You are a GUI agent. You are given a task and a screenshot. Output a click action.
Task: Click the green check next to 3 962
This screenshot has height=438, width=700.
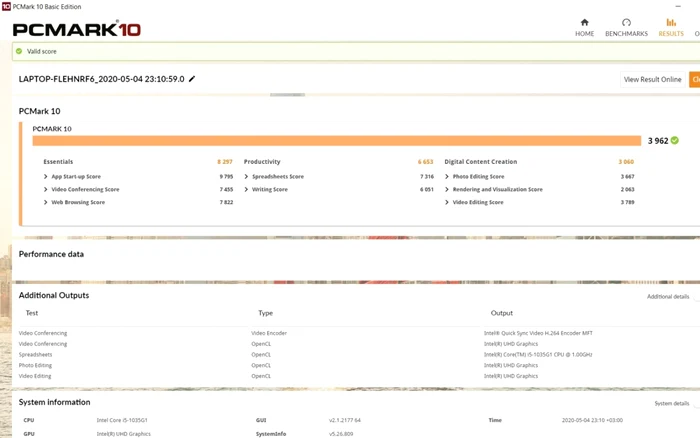tap(675, 141)
